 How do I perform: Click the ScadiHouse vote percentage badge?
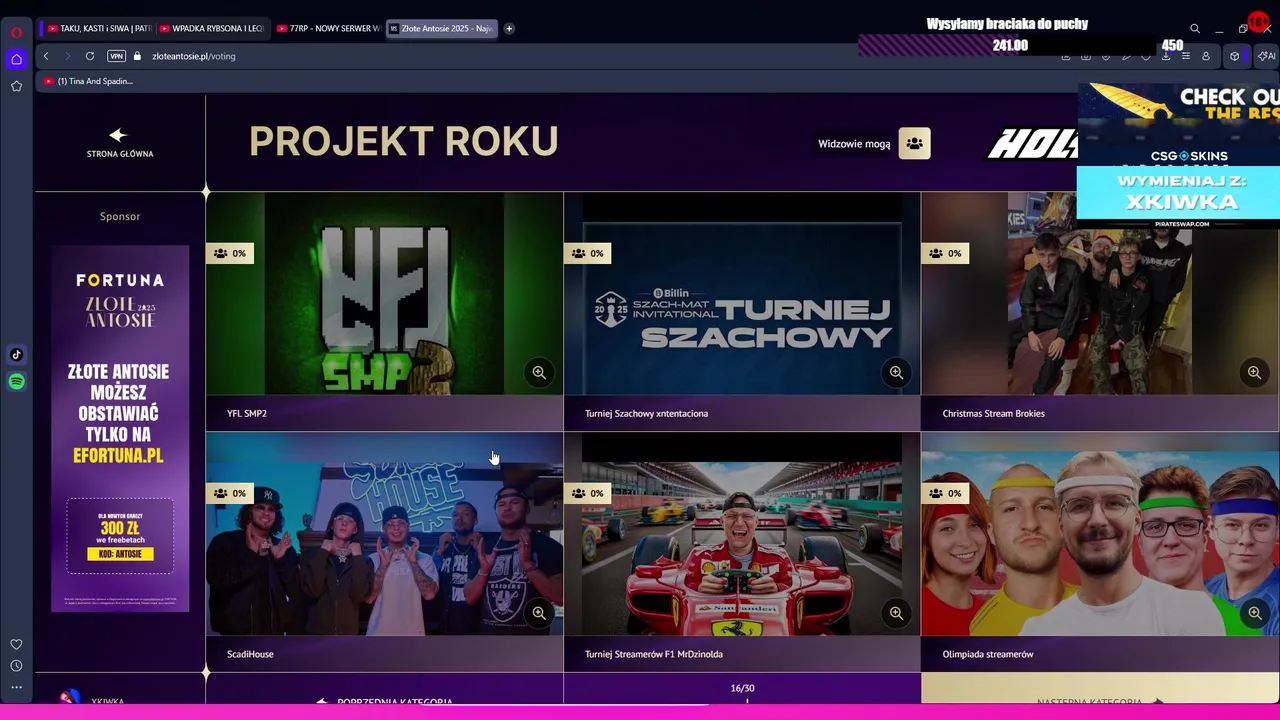(x=229, y=493)
